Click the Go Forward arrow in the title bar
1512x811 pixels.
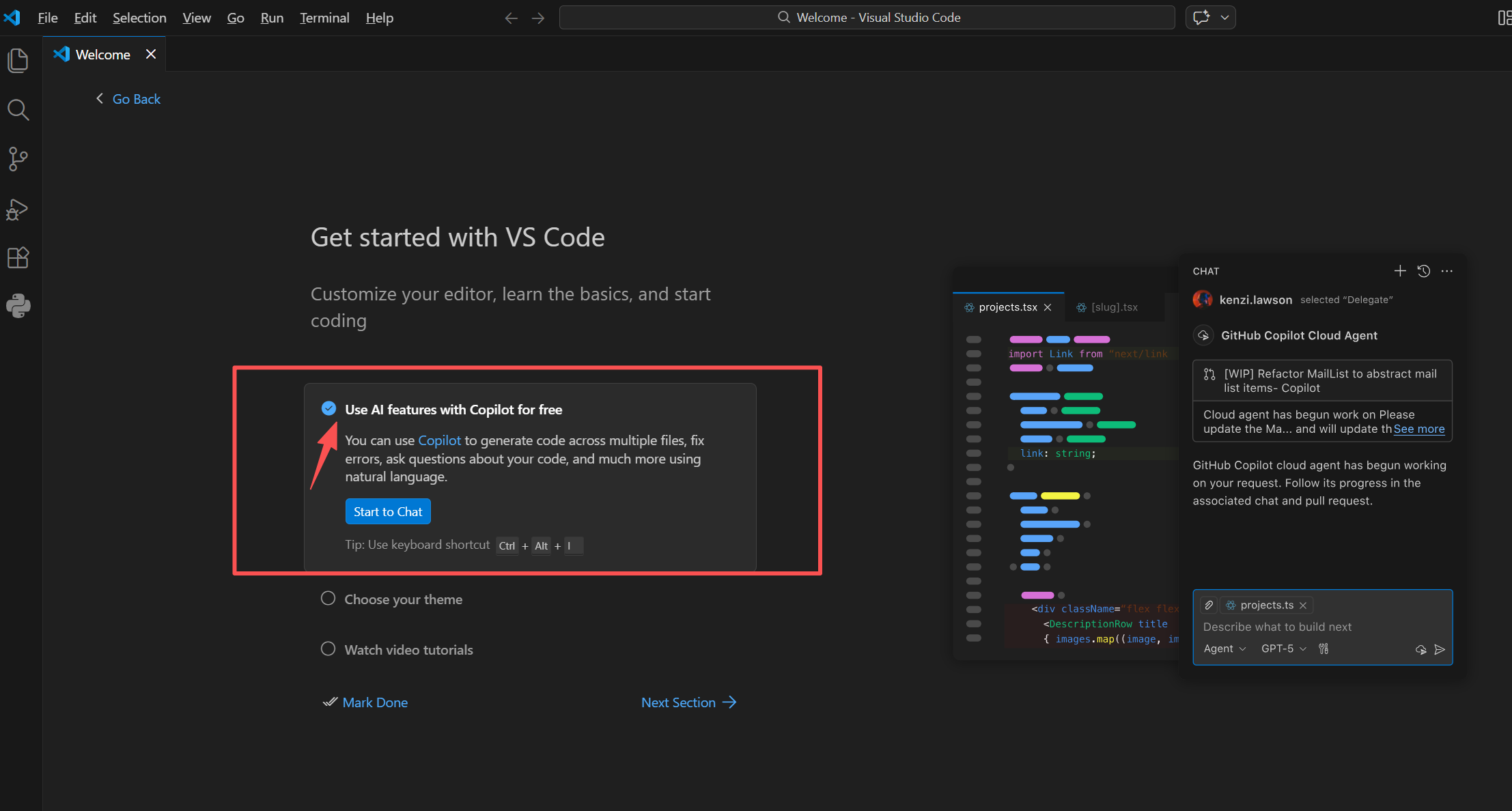[x=538, y=18]
